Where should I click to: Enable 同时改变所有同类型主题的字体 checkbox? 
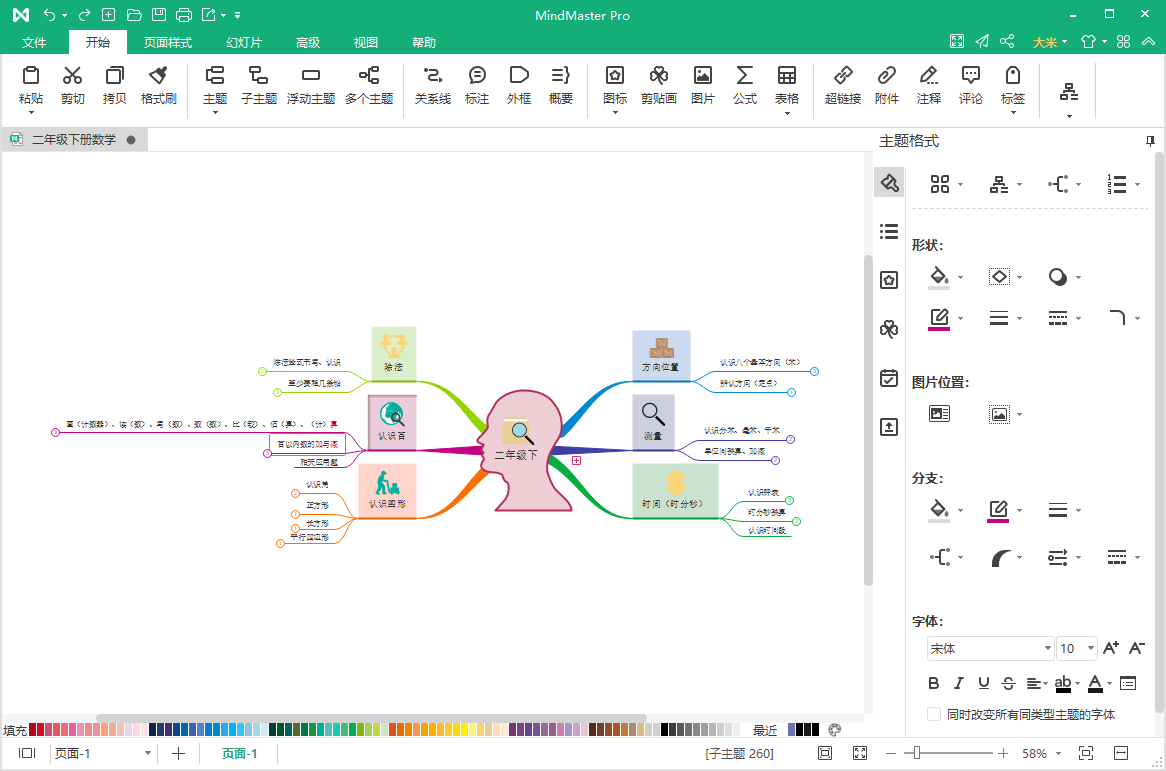[934, 714]
